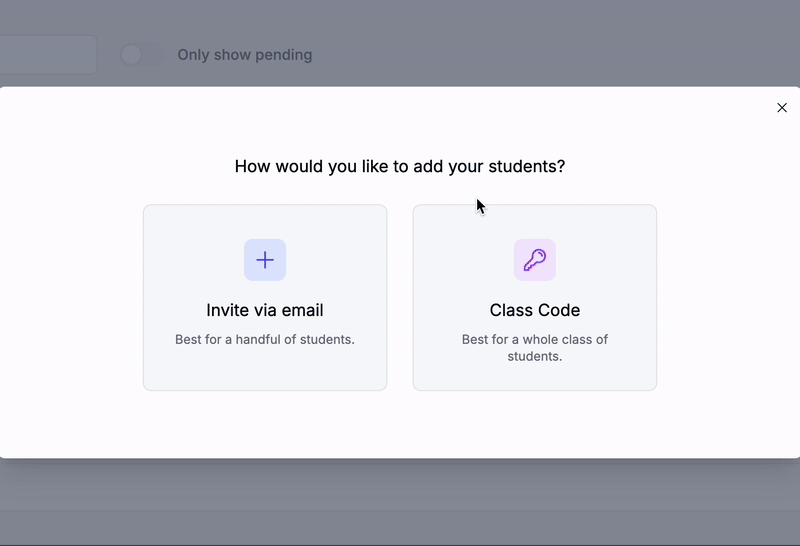Click "Best for a handful of students" text

tap(265, 339)
